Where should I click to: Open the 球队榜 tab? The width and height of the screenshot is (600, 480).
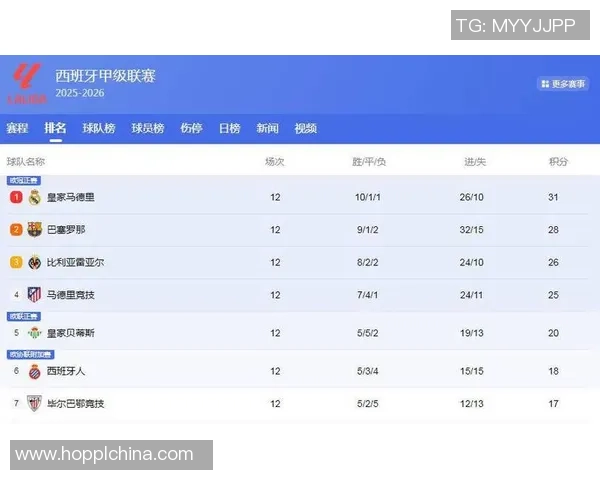99,128
